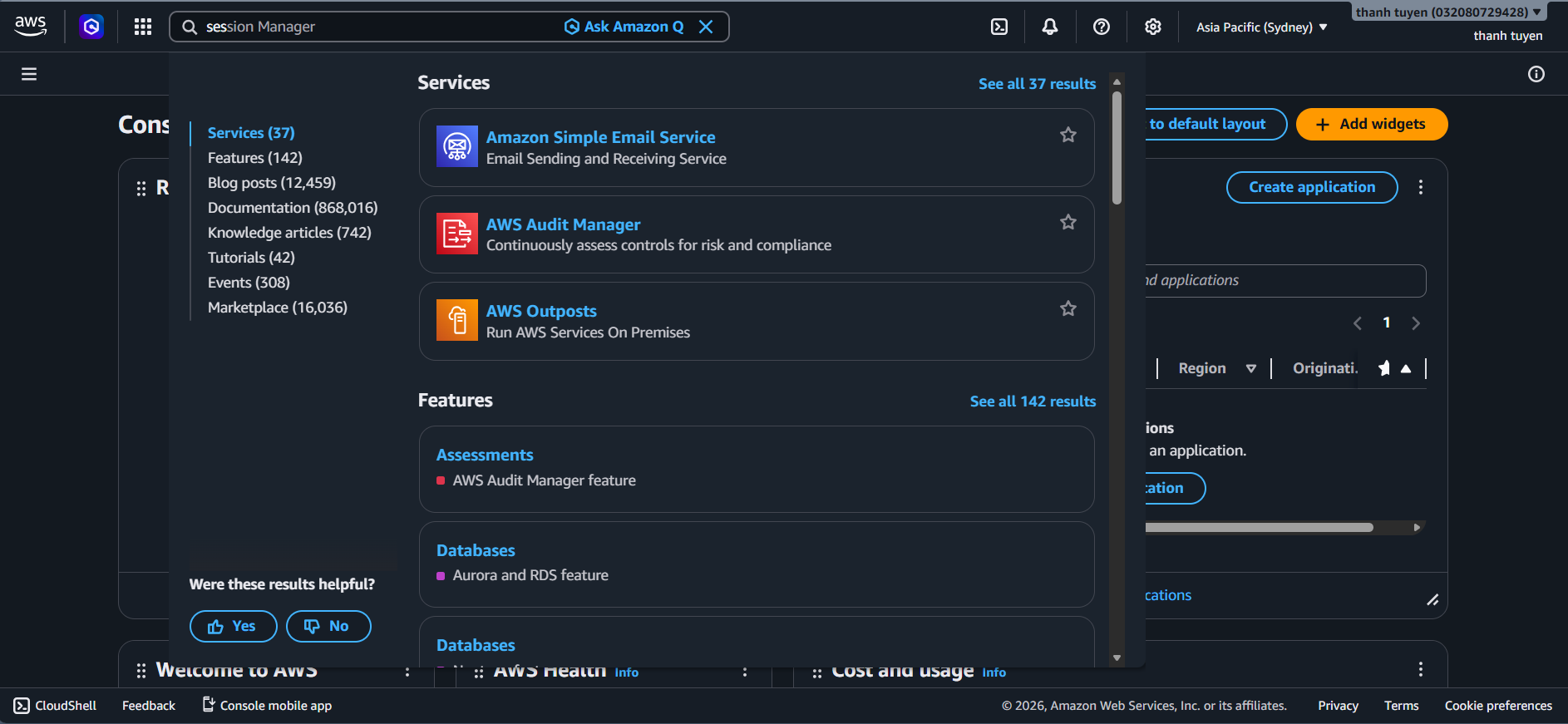
Task: Open the info panel icon
Action: click(x=1536, y=74)
